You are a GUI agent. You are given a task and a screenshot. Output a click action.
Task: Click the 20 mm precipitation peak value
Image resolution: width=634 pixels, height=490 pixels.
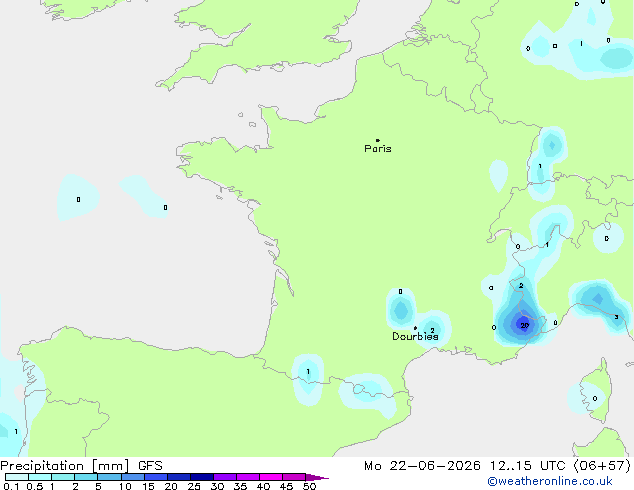(524, 325)
